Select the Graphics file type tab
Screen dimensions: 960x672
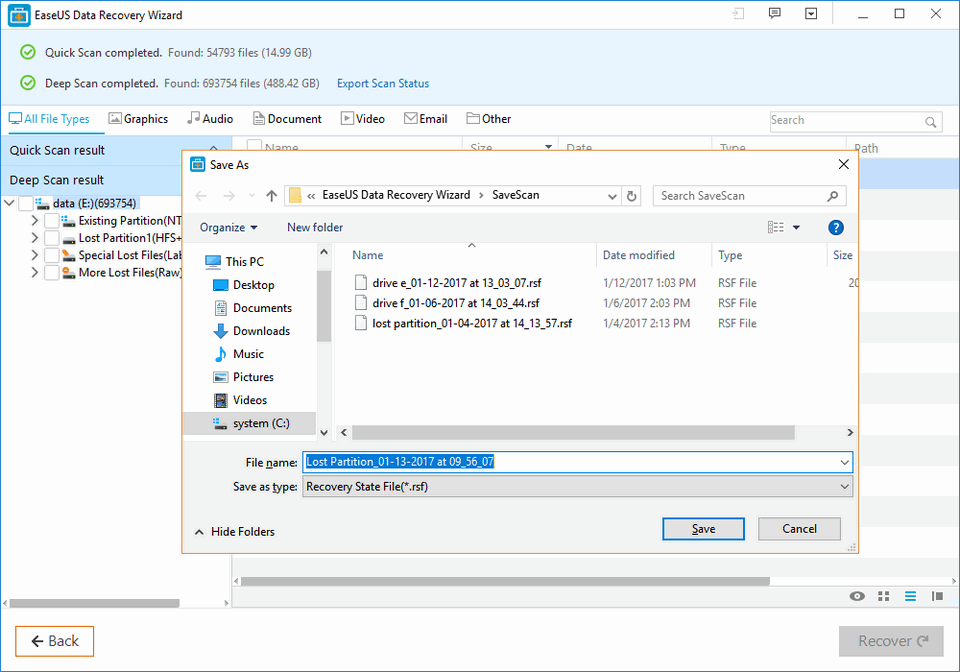coord(138,119)
